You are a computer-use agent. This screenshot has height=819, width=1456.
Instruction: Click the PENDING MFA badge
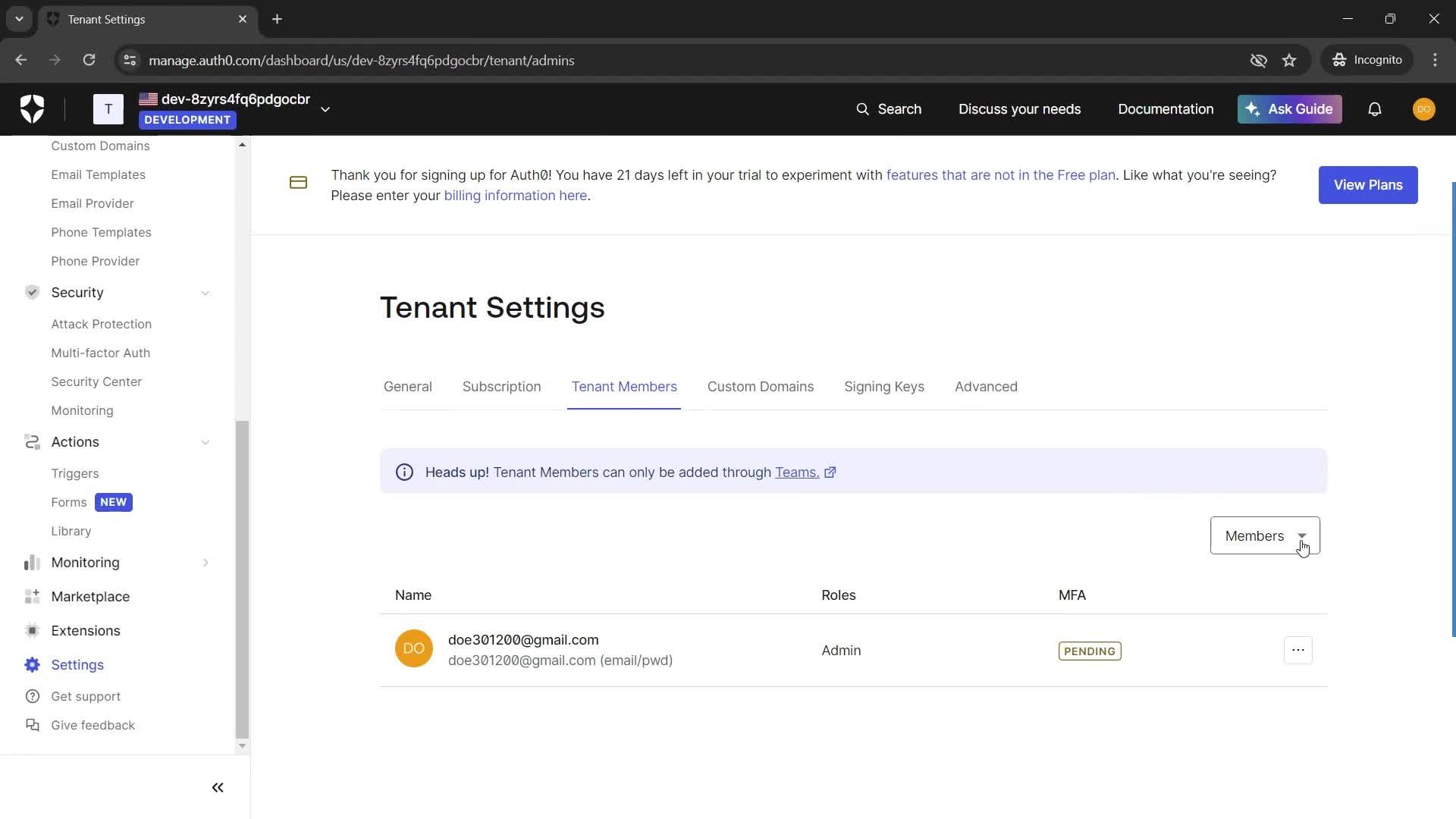(x=1090, y=651)
